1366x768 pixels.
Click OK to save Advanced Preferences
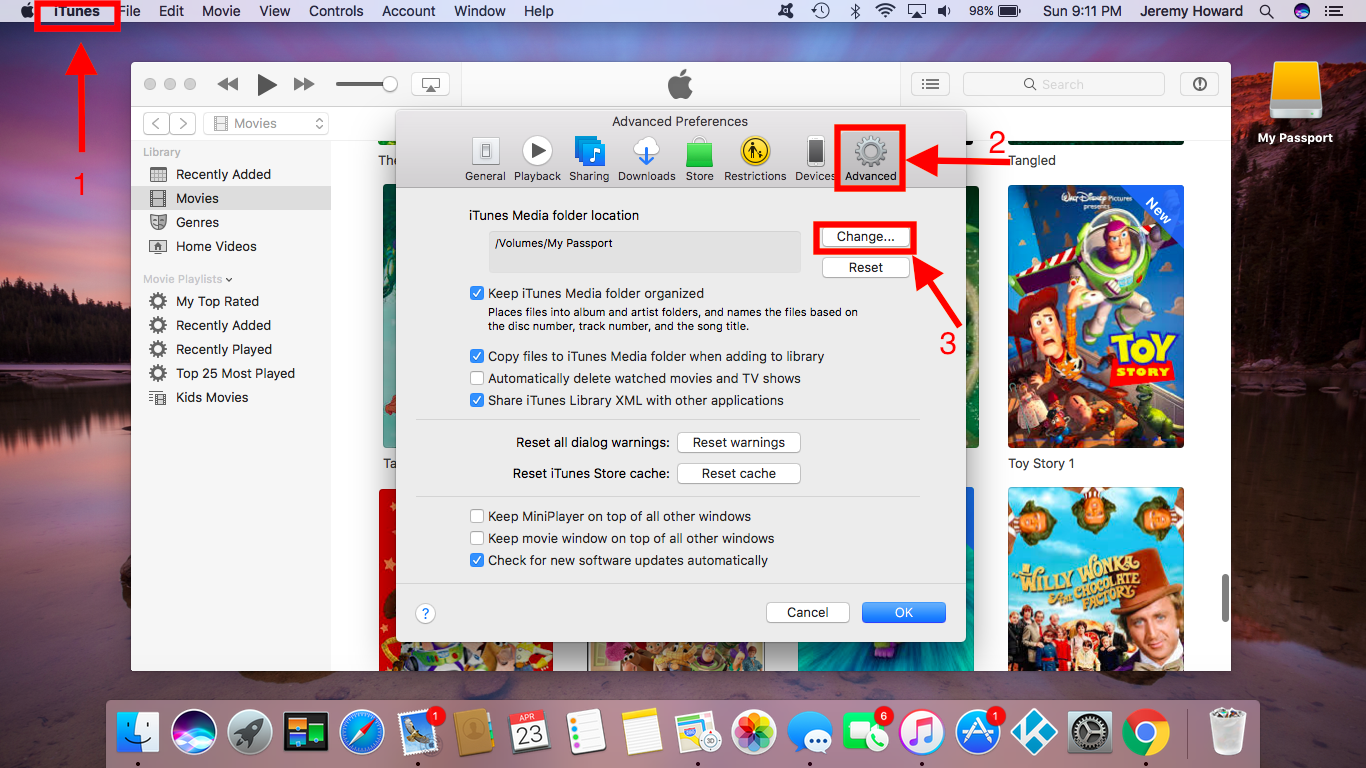903,612
